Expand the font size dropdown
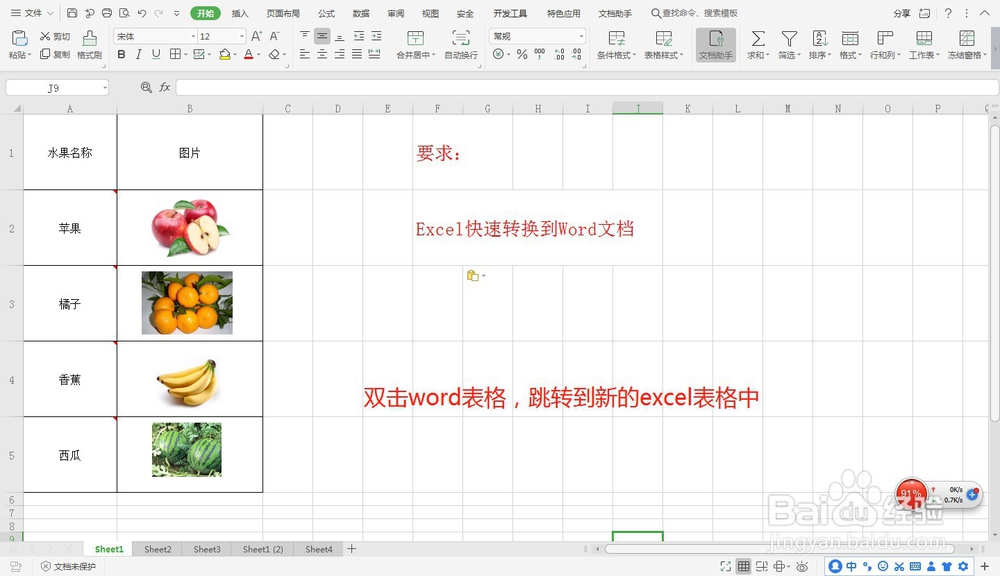The height and width of the screenshot is (576, 1000). point(243,37)
